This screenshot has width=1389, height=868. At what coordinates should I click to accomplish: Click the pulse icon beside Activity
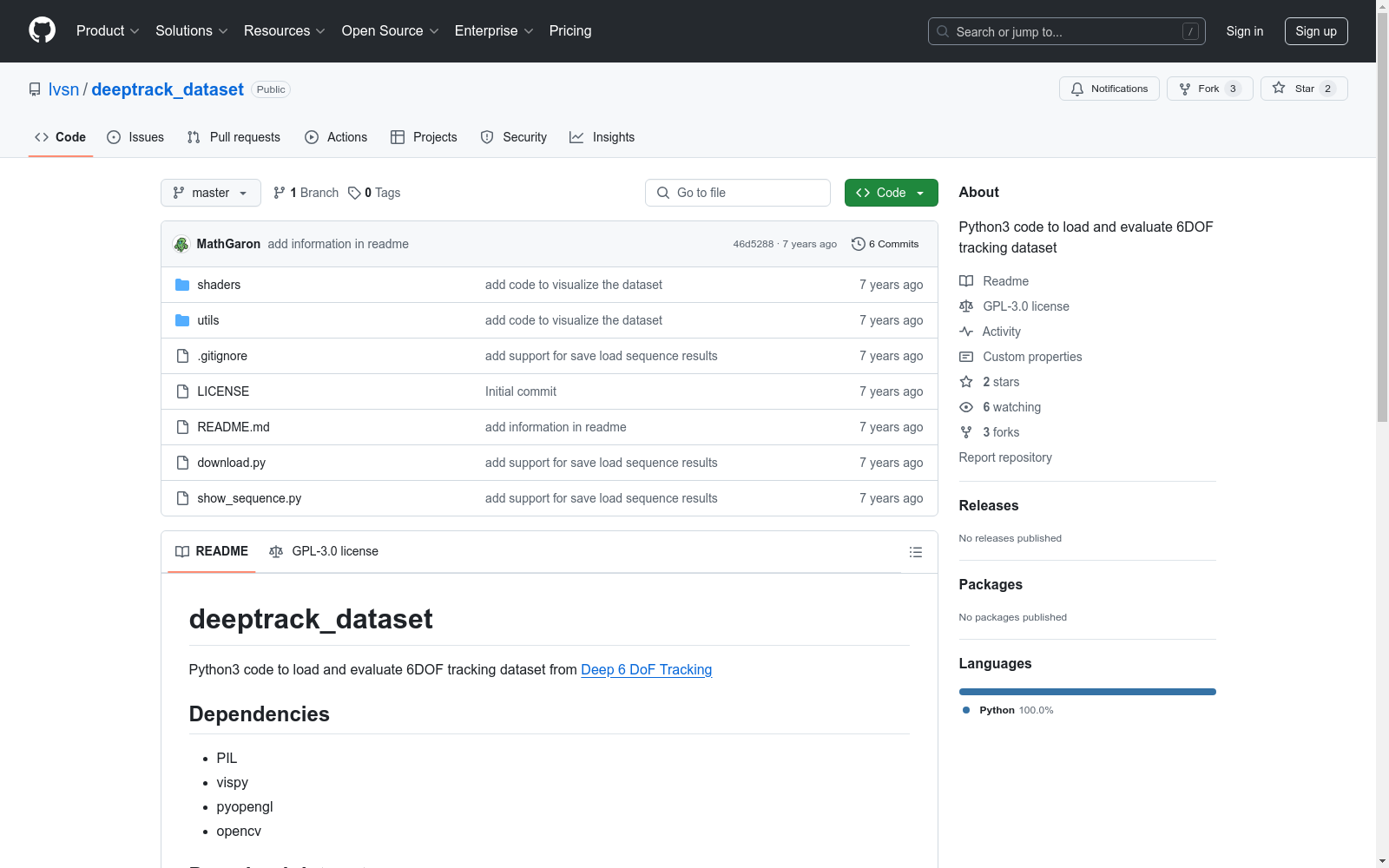pyautogui.click(x=966, y=332)
